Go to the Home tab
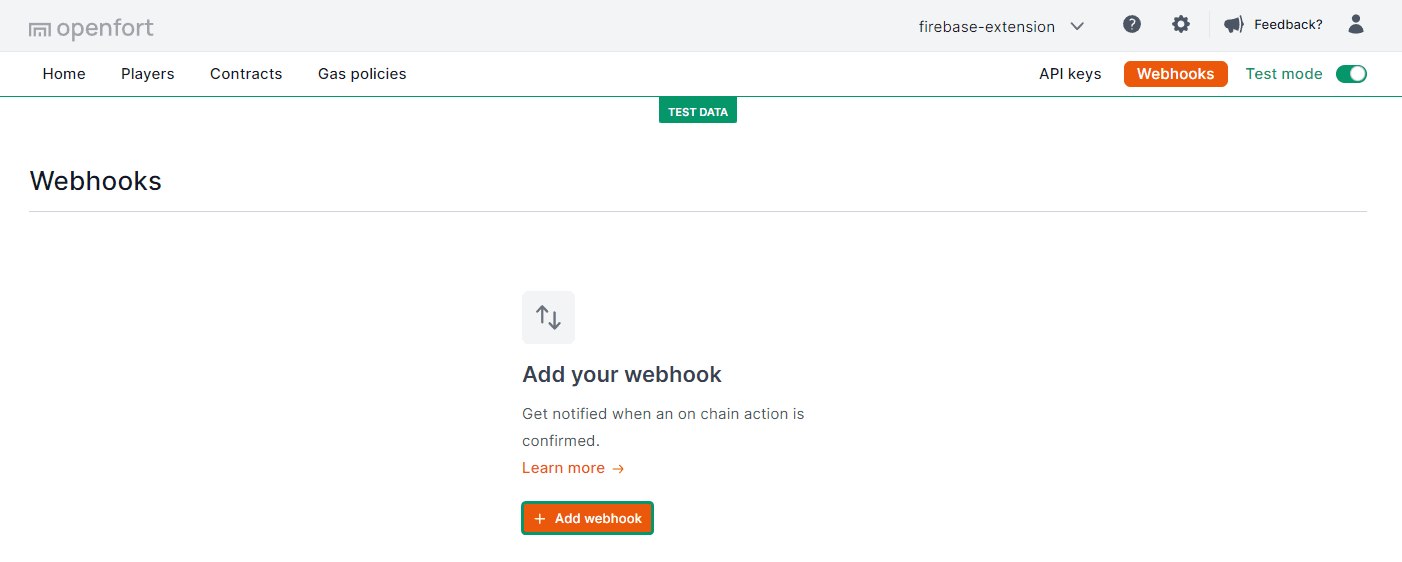Screen dimensions: 1402x562 pos(64,74)
